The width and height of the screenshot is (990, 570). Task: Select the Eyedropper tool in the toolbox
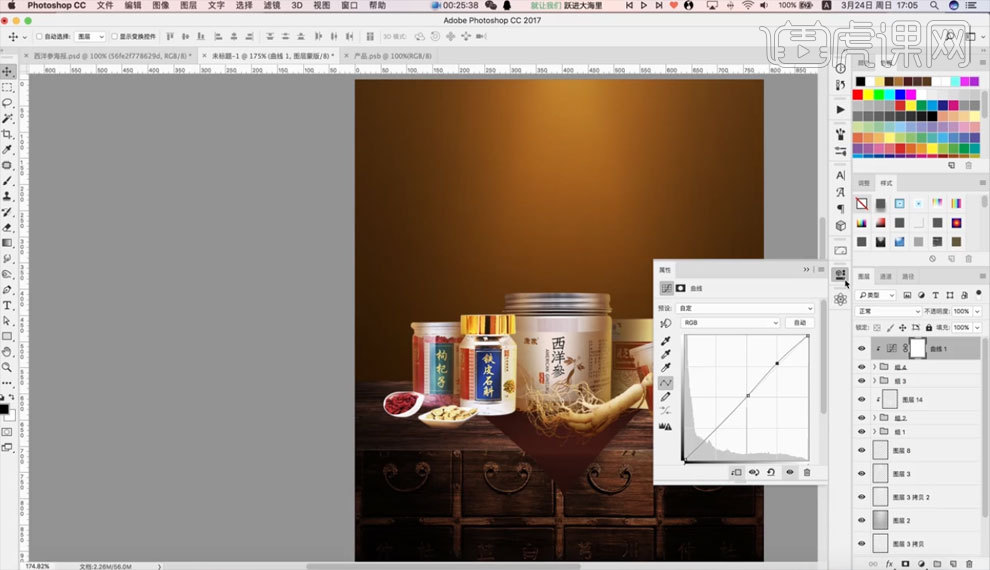7,150
